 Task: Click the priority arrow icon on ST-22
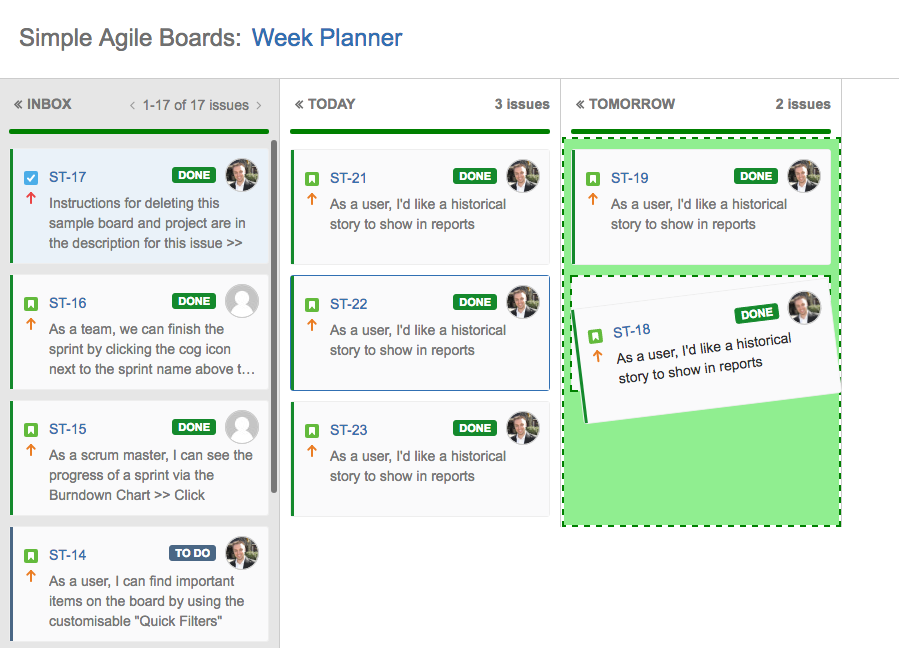click(312, 325)
